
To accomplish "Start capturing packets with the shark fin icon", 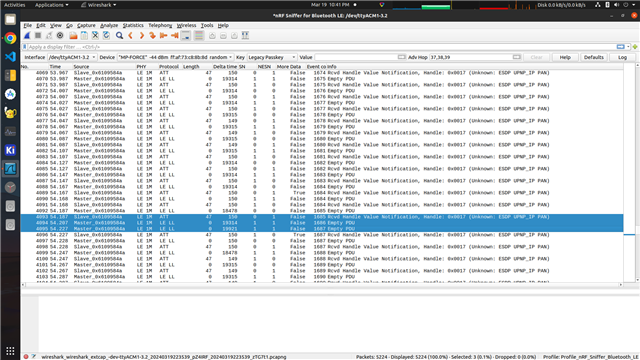I will click(x=27, y=36).
